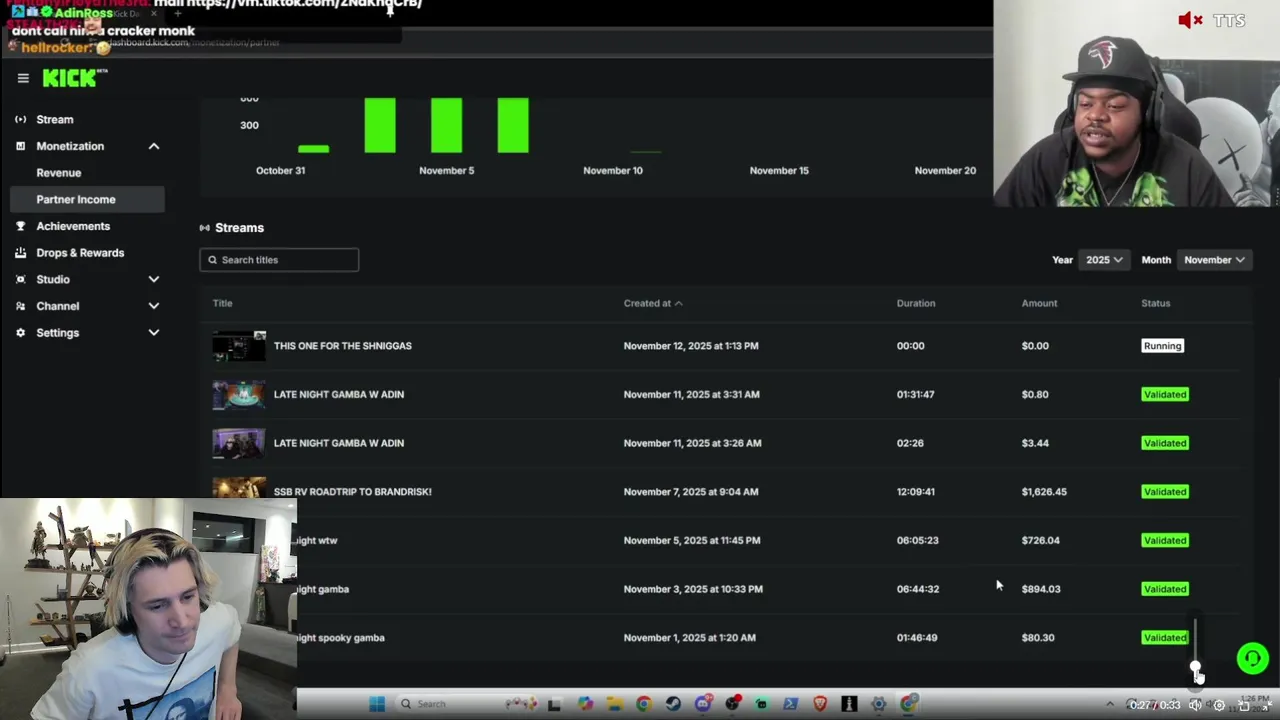The image size is (1280, 720).
Task: Expand the Studio sidebar section
Action: pyautogui.click(x=153, y=279)
